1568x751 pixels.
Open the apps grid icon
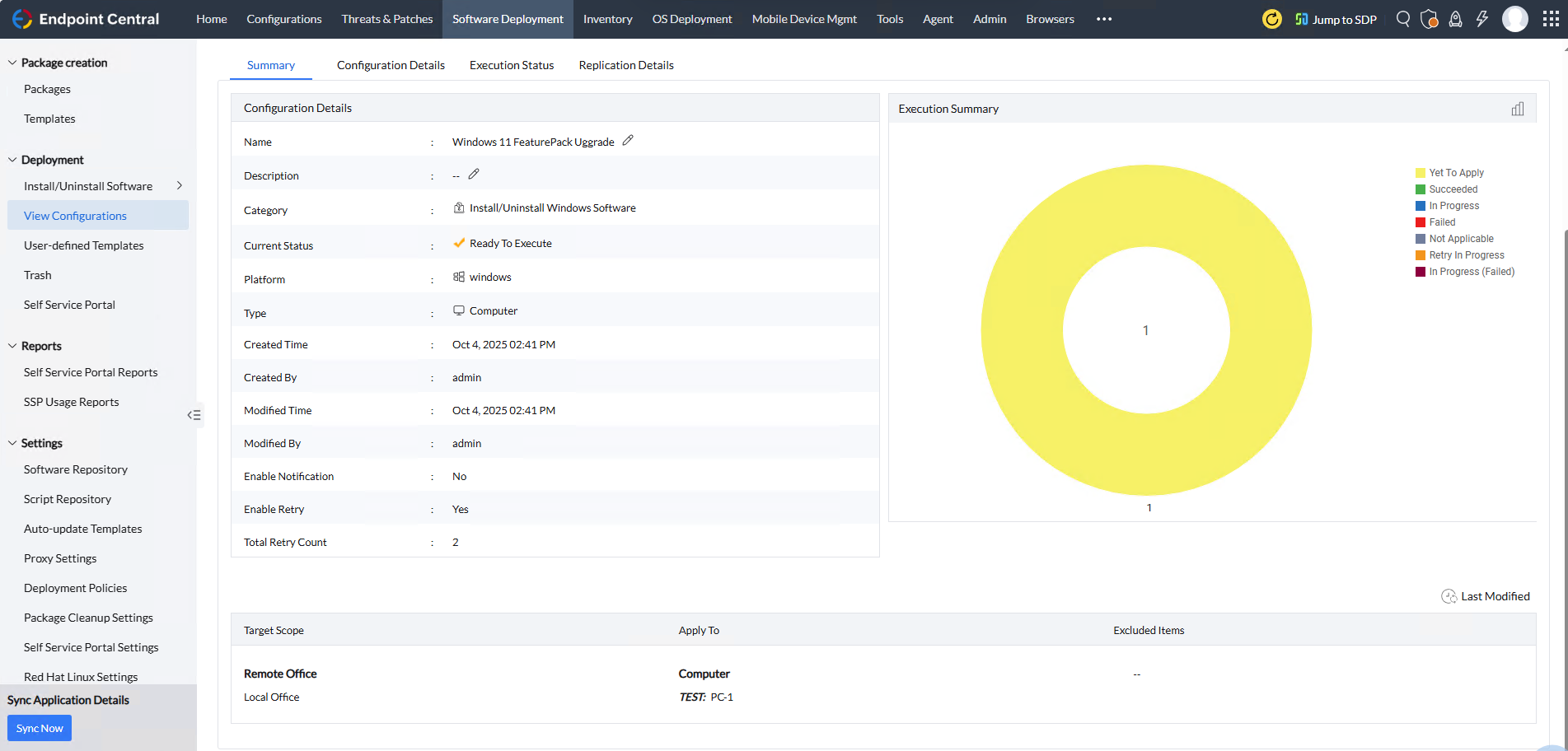1550,19
